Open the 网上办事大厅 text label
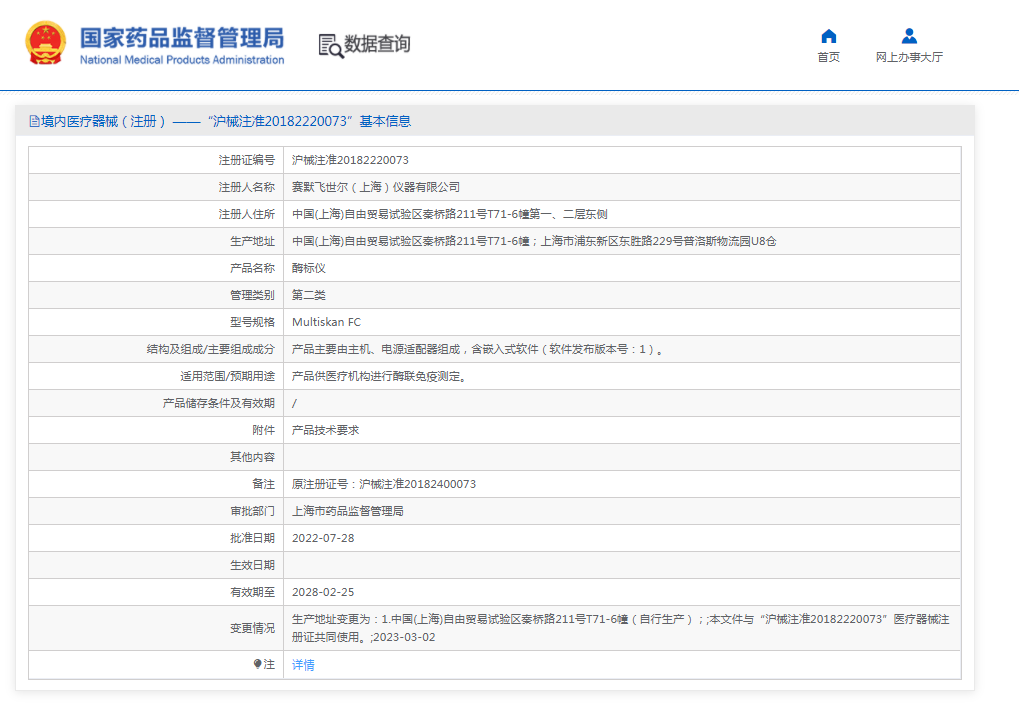1019x706 pixels. [908, 57]
